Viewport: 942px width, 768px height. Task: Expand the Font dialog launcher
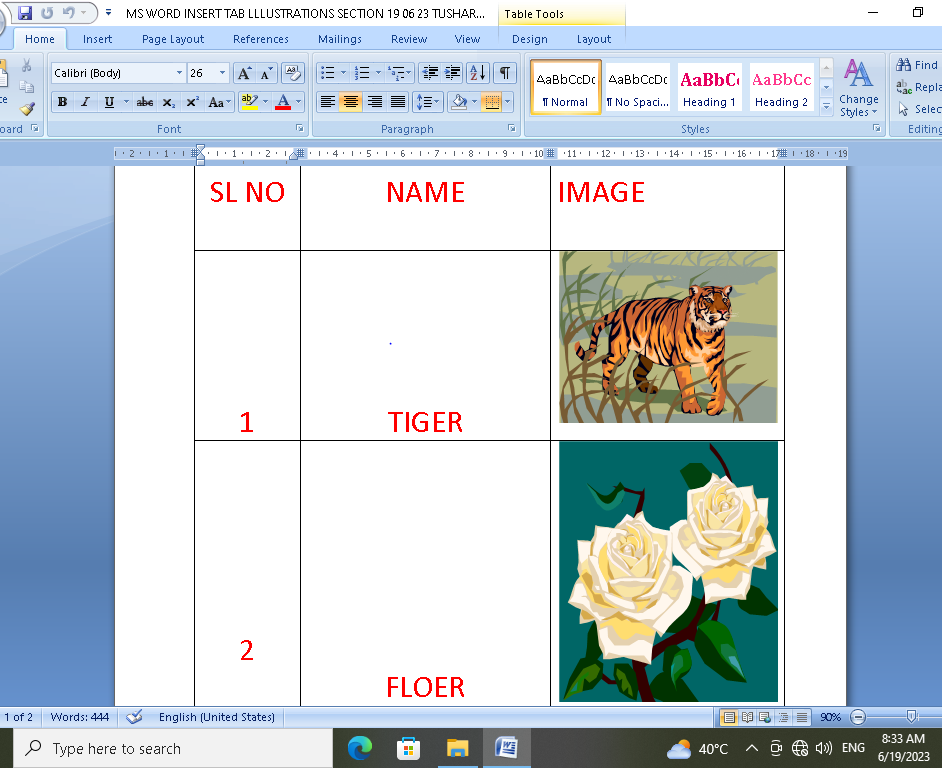299,129
